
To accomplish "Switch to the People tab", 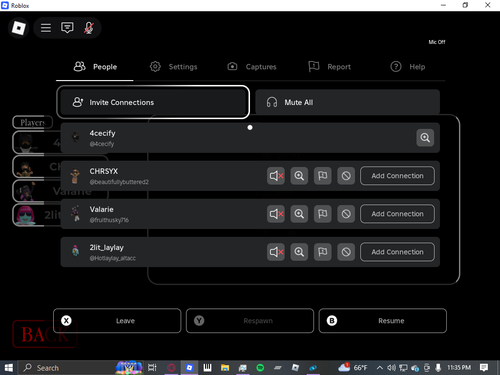I will (x=95, y=67).
